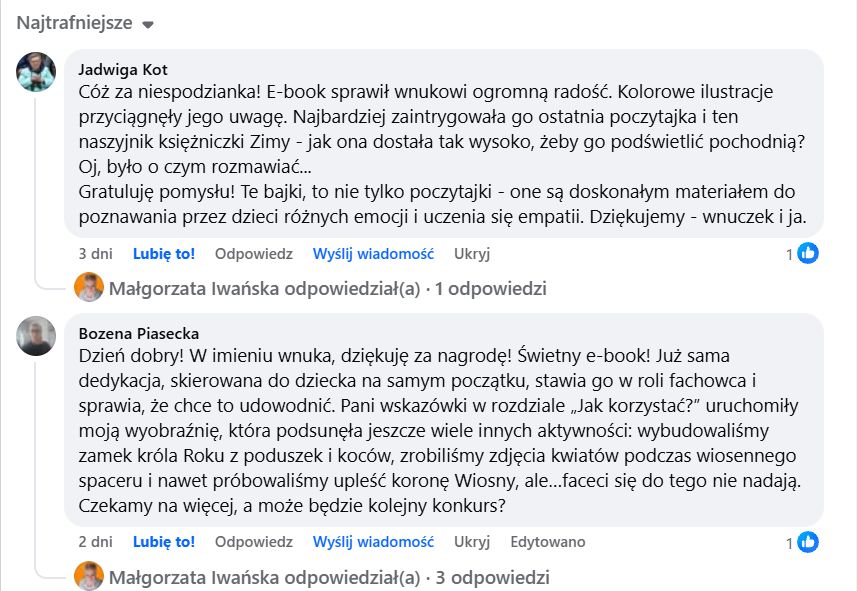Click Małgorzata Iwańska's avatar under Jadwiga's comment
The width and height of the screenshot is (857, 591).
pos(89,287)
